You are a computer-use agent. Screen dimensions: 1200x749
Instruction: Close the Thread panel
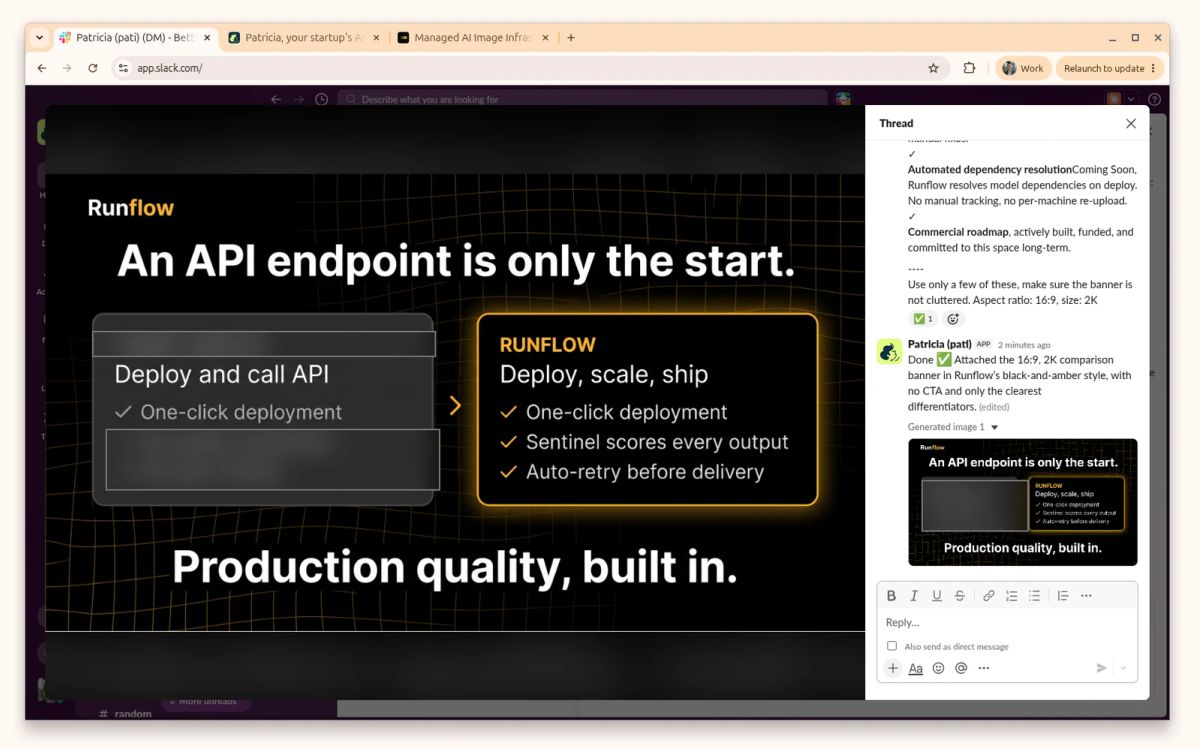click(x=1131, y=123)
